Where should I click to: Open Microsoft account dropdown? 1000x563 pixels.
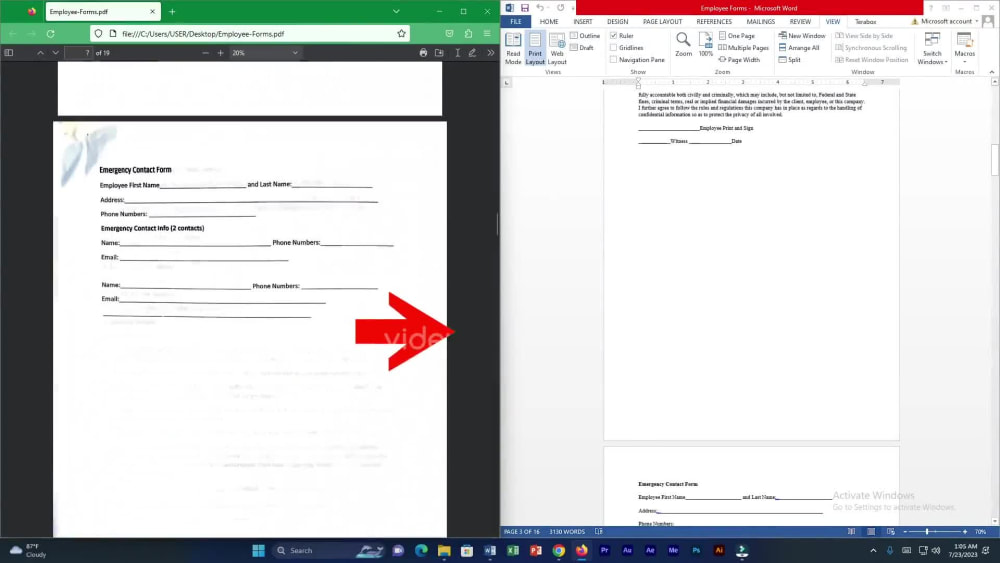[x=949, y=22]
